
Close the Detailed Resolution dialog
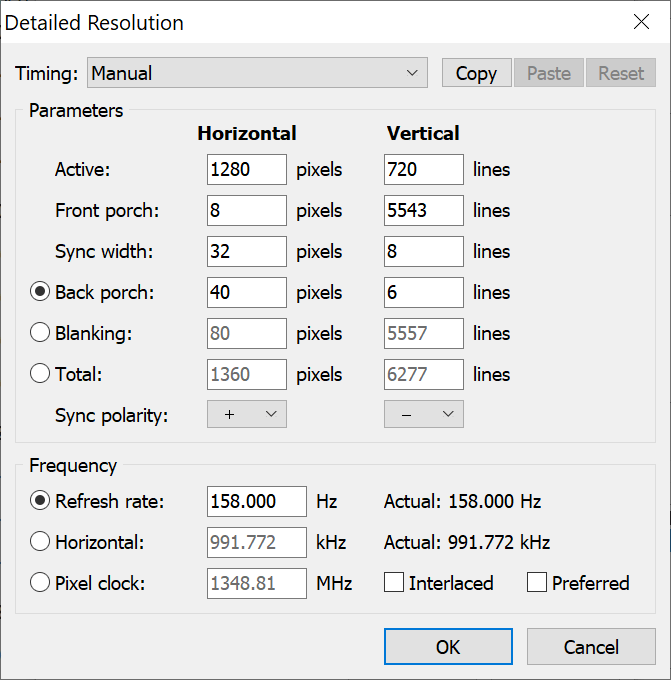640,22
